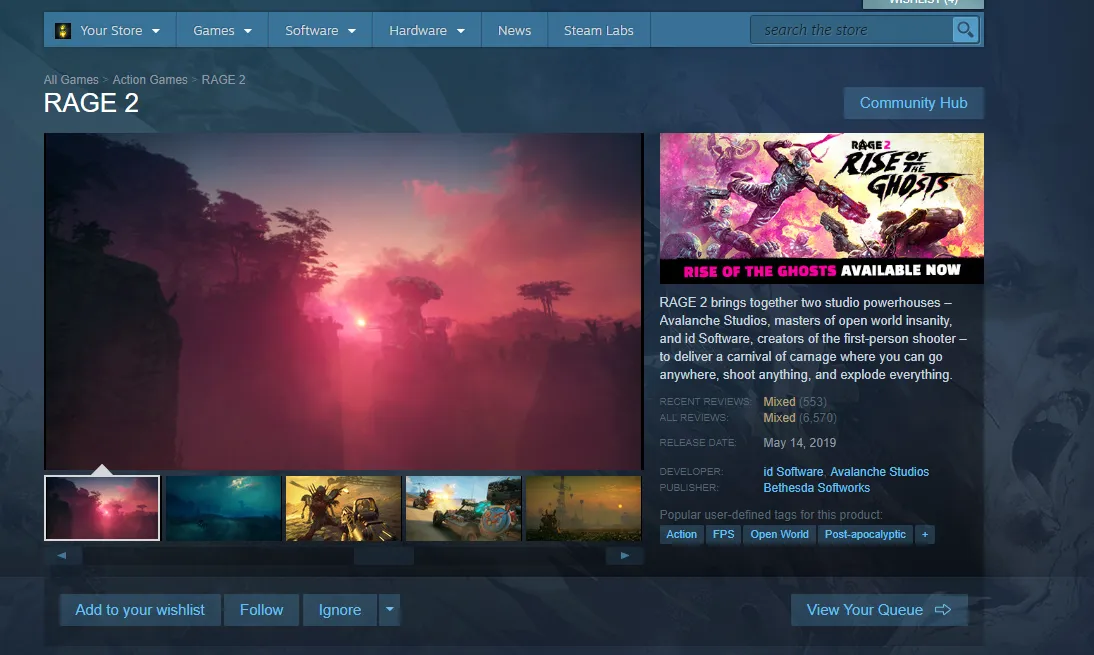Image resolution: width=1094 pixels, height=655 pixels.
Task: Add RAGE 2 to your wishlist
Action: click(140, 610)
